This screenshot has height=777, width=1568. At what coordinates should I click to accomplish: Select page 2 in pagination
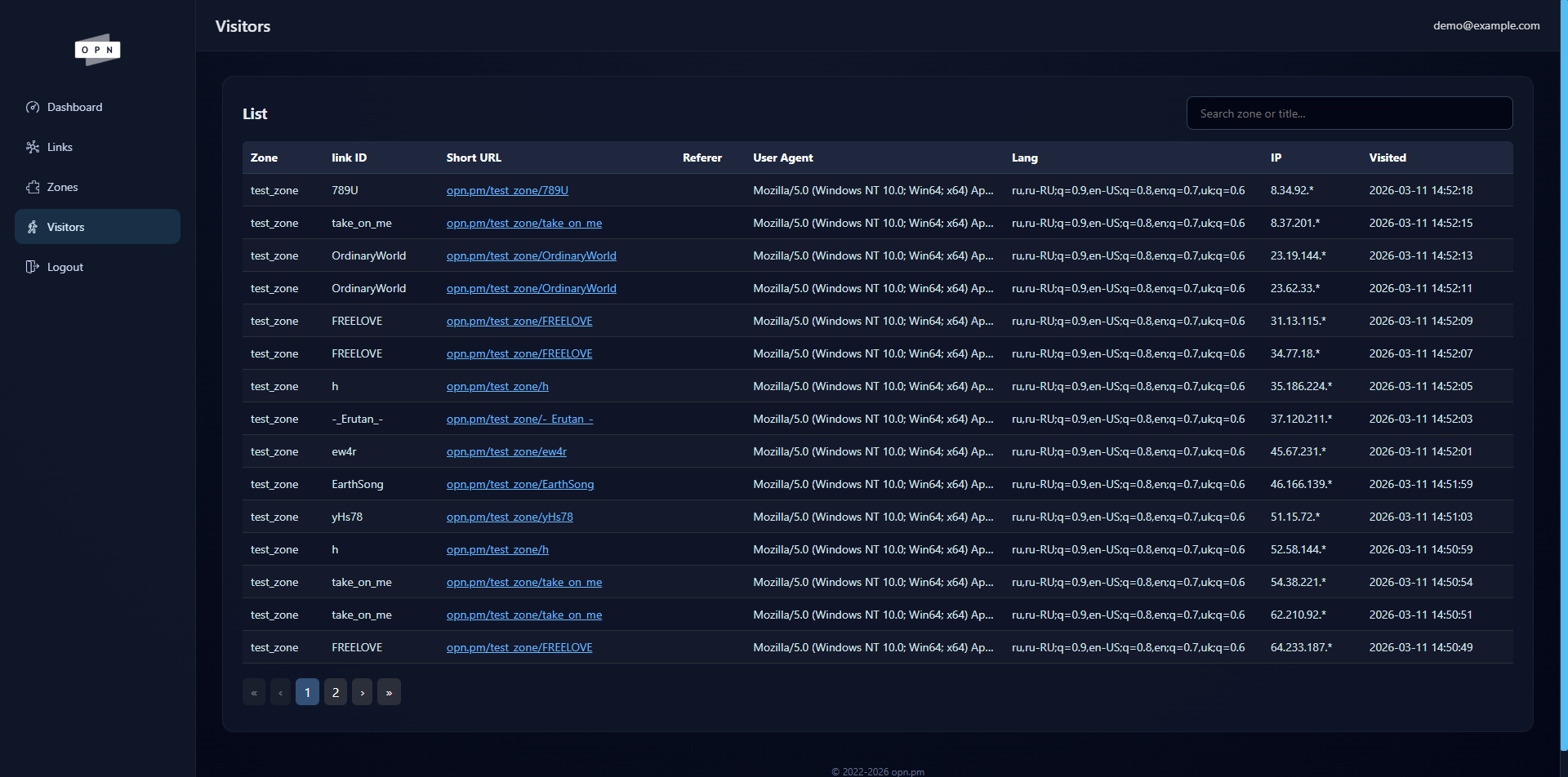pyautogui.click(x=336, y=692)
